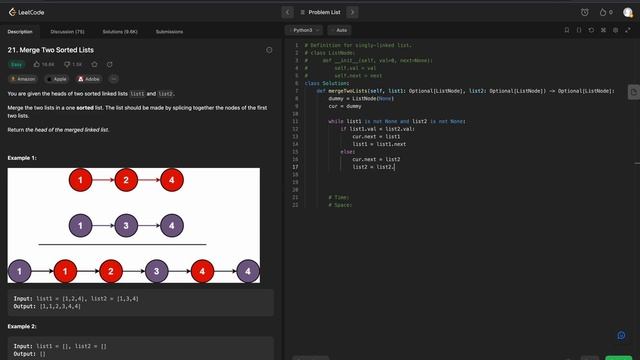Click the inline list1 code label
This screenshot has height=360, width=640.
coord(137,94)
